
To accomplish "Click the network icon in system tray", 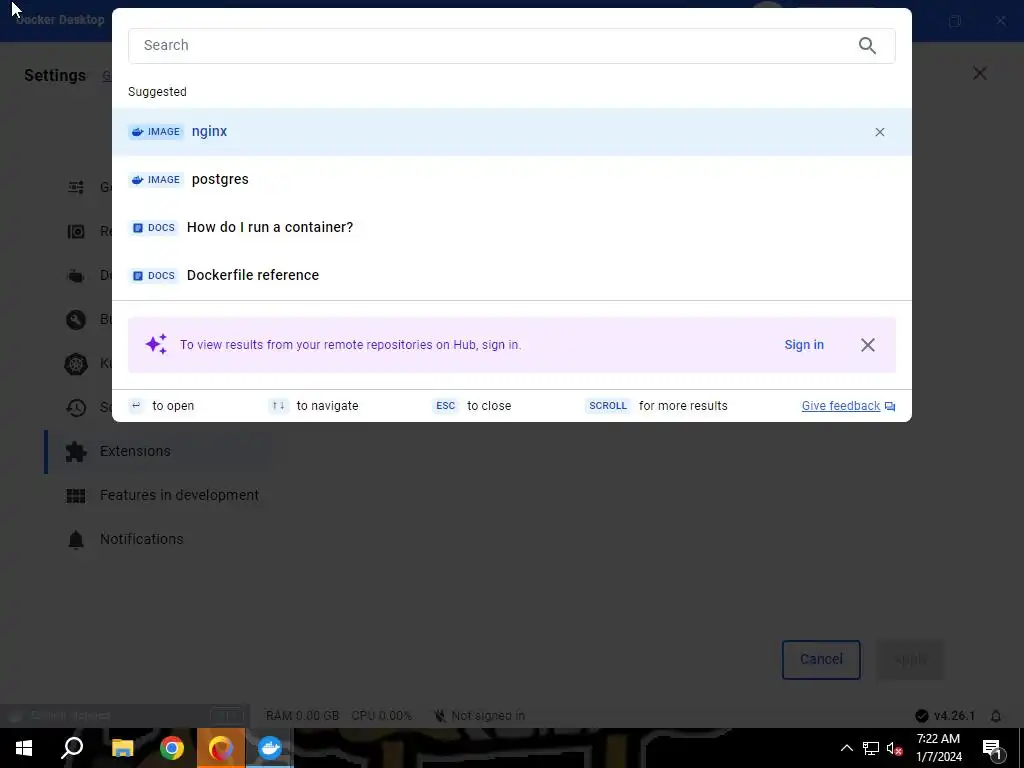I will pos(871,748).
